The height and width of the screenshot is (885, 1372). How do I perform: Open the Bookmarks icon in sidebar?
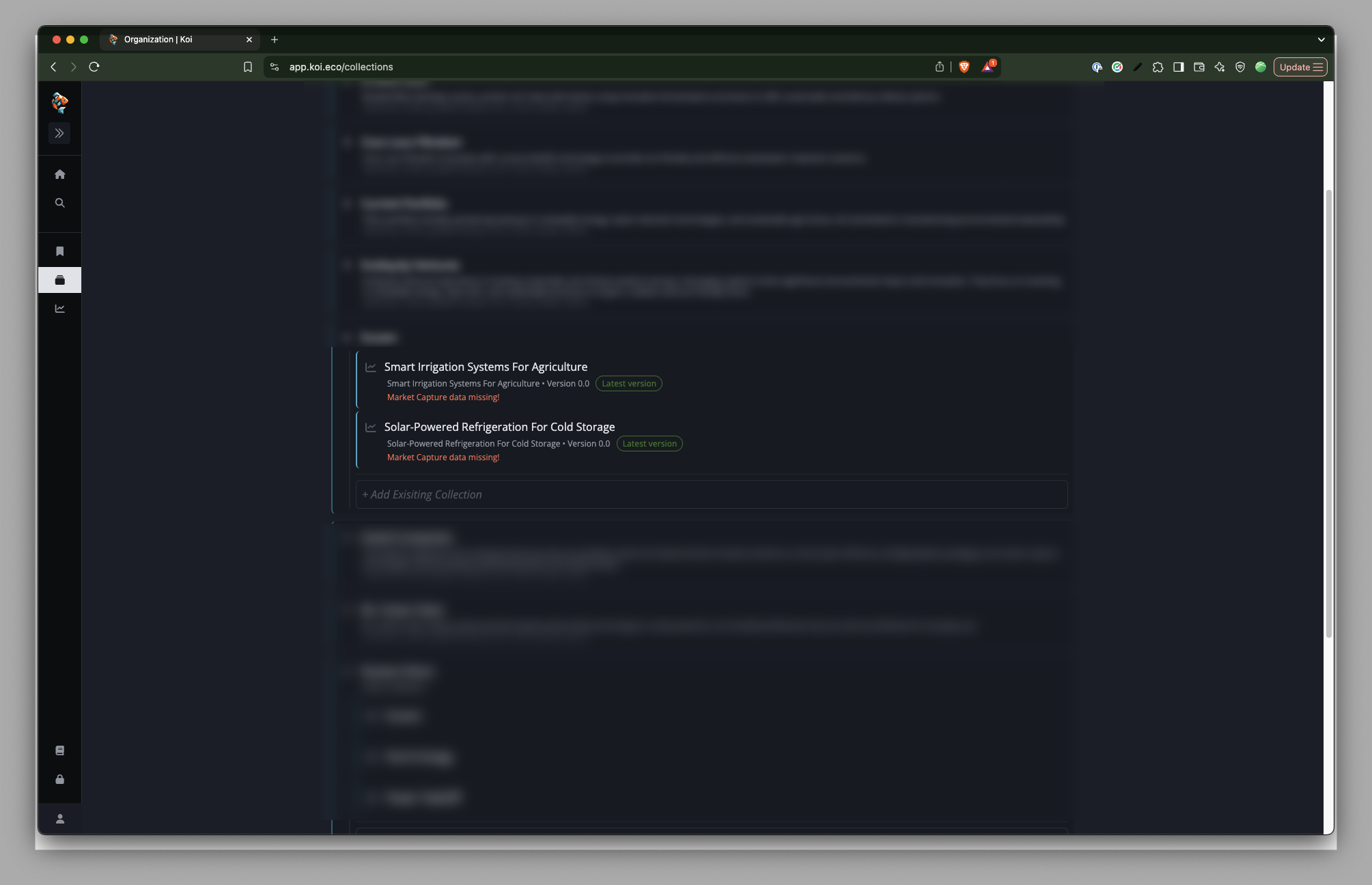[60, 251]
